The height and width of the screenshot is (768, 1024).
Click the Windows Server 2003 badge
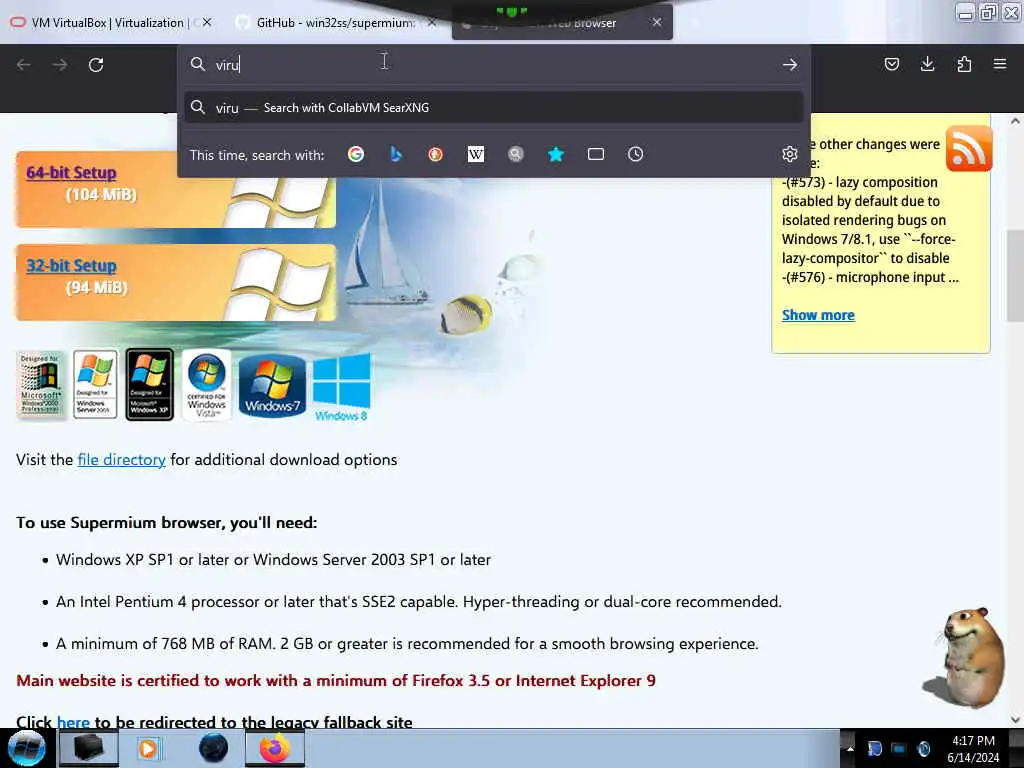pyautogui.click(x=95, y=384)
